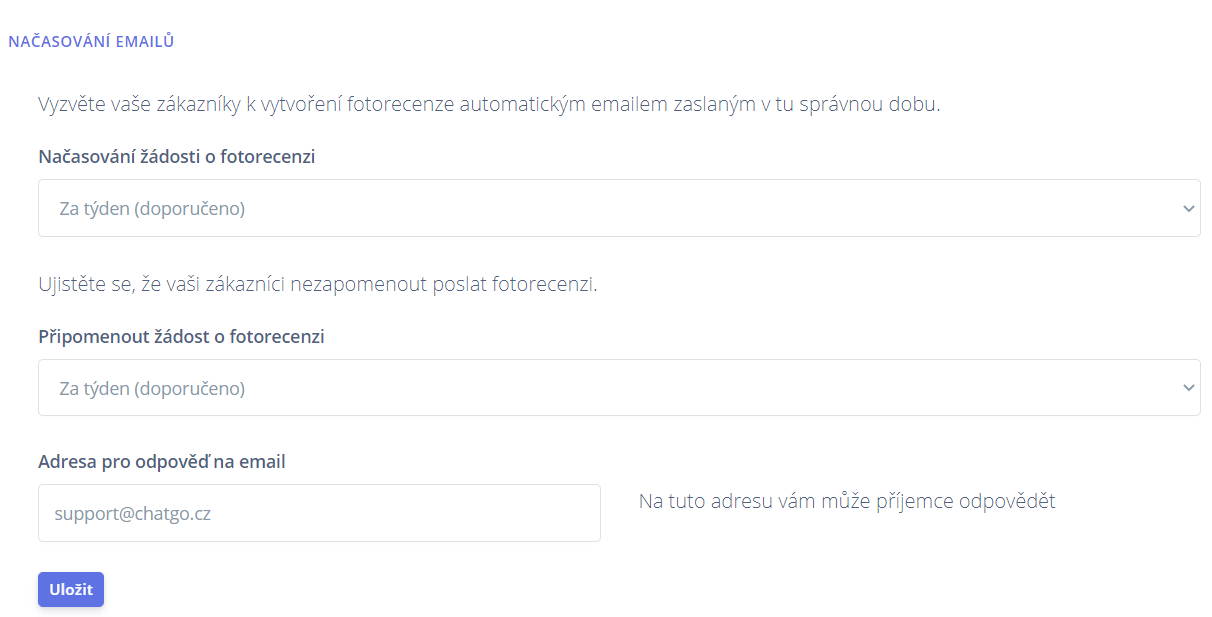Screen dimensions: 1212x617
Task: Click the label Načasování žádosti o fotorecenzi
Action: 177,157
